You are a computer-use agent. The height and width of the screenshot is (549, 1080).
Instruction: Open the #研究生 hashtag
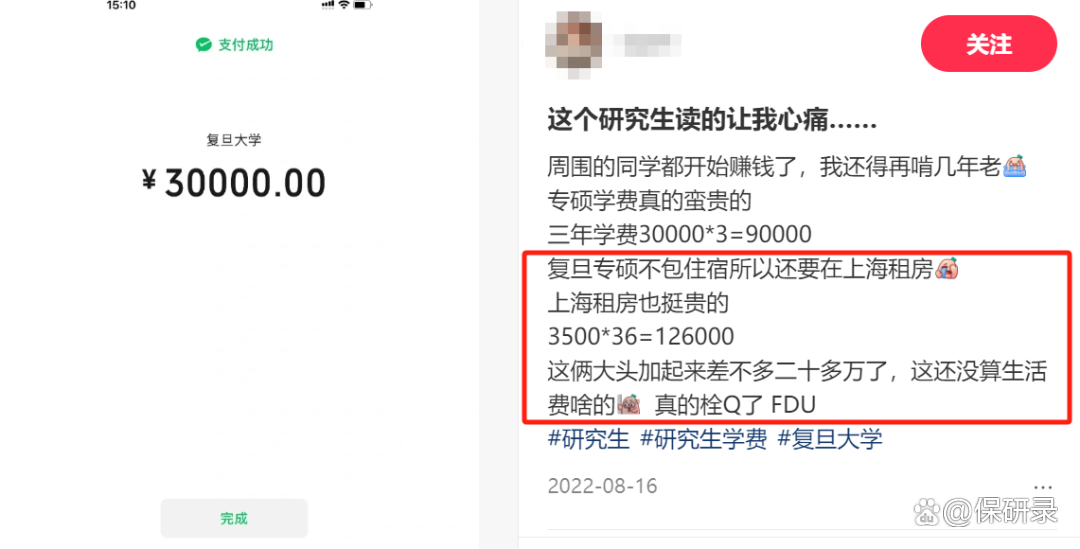[588, 439]
